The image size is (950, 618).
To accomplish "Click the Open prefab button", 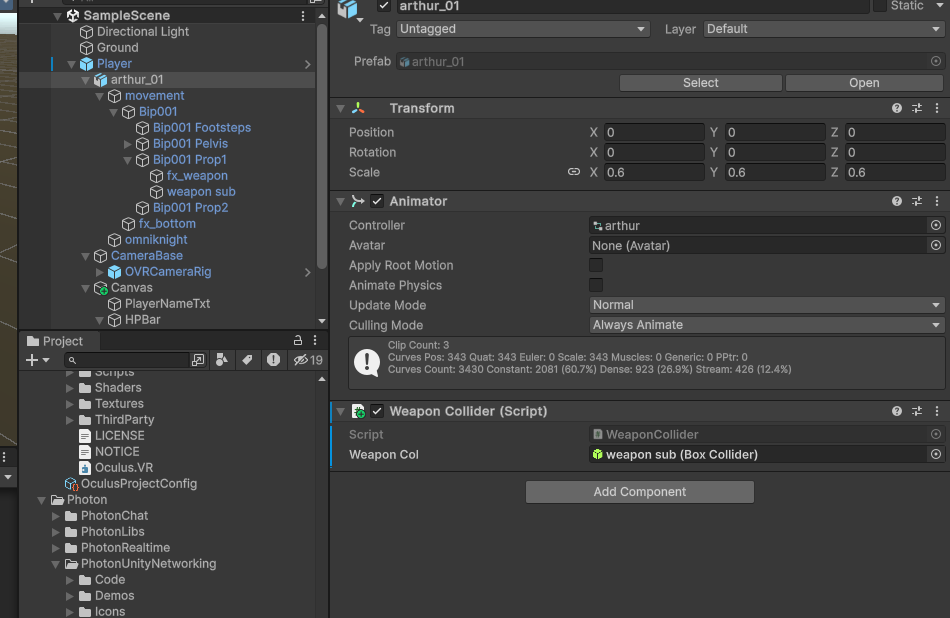I will pyautogui.click(x=864, y=83).
